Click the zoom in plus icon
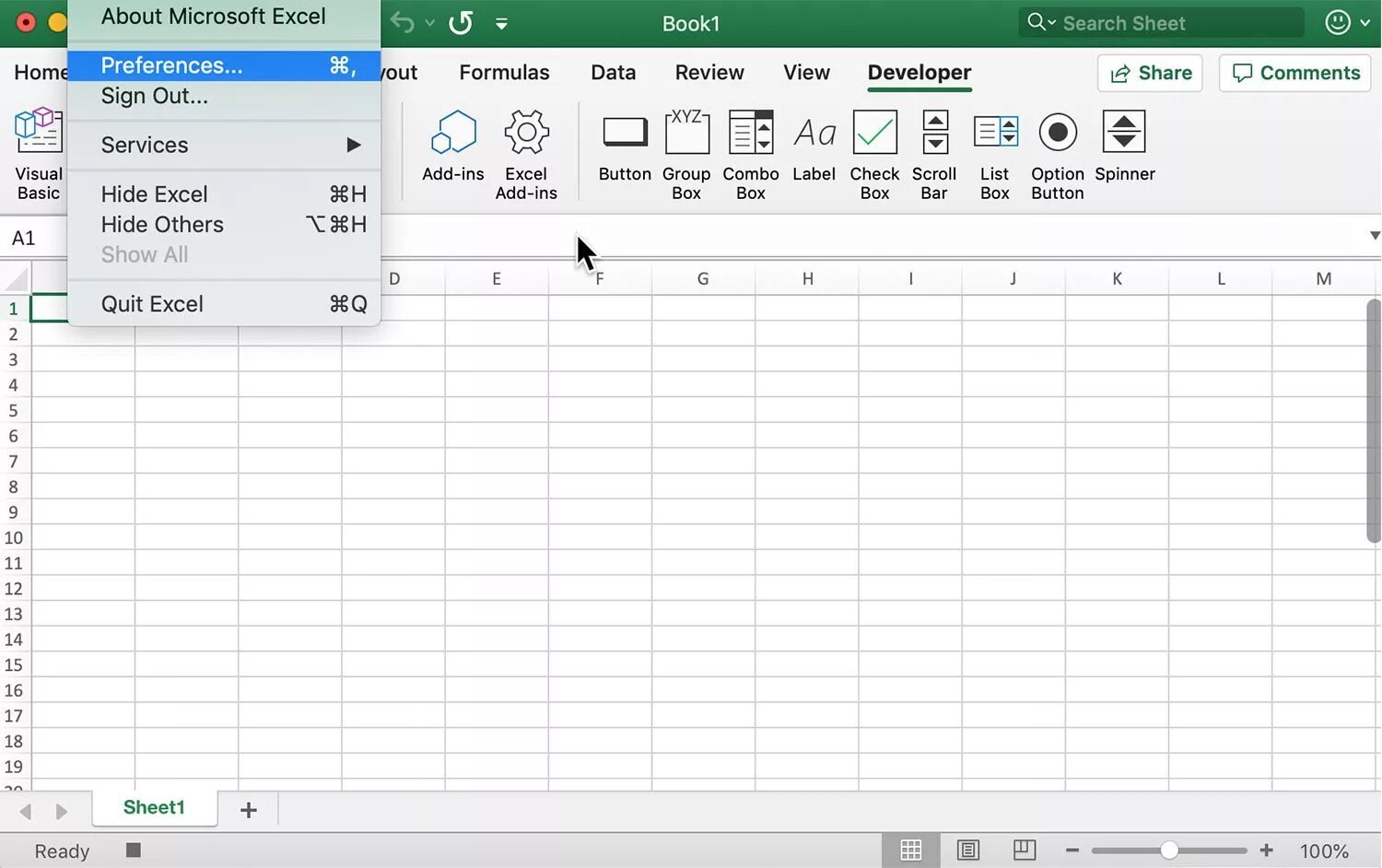This screenshot has width=1382, height=868. [1267, 850]
